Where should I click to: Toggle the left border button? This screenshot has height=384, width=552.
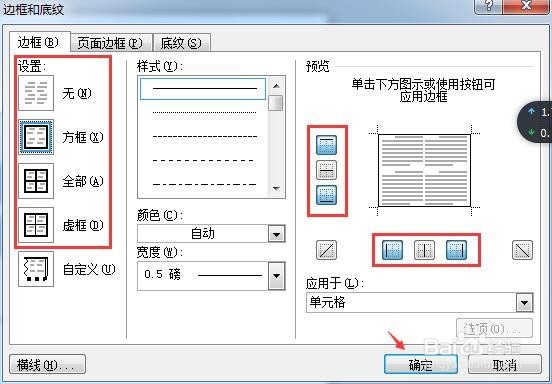392,250
